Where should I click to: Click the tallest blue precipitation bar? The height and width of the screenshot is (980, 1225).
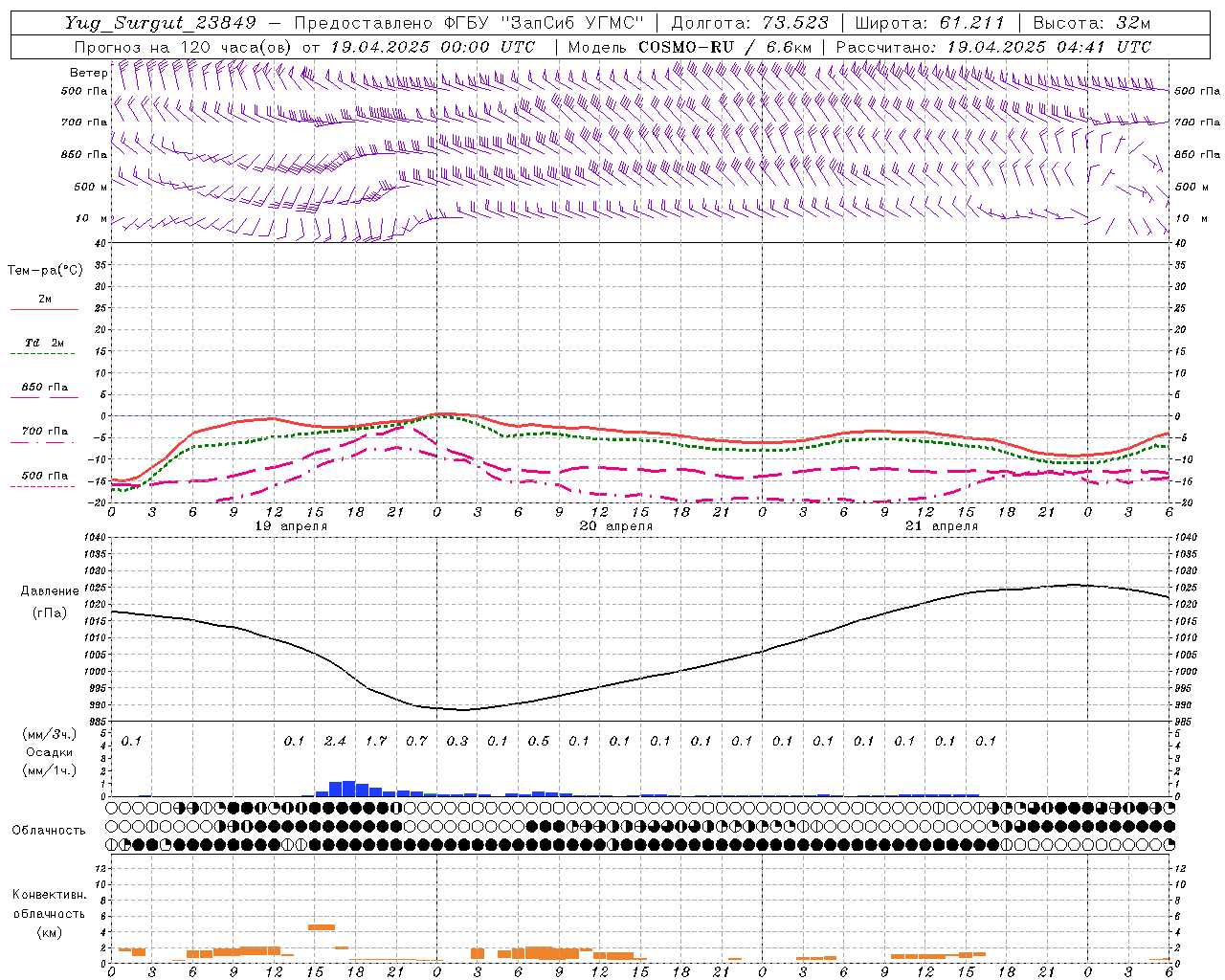tap(348, 789)
